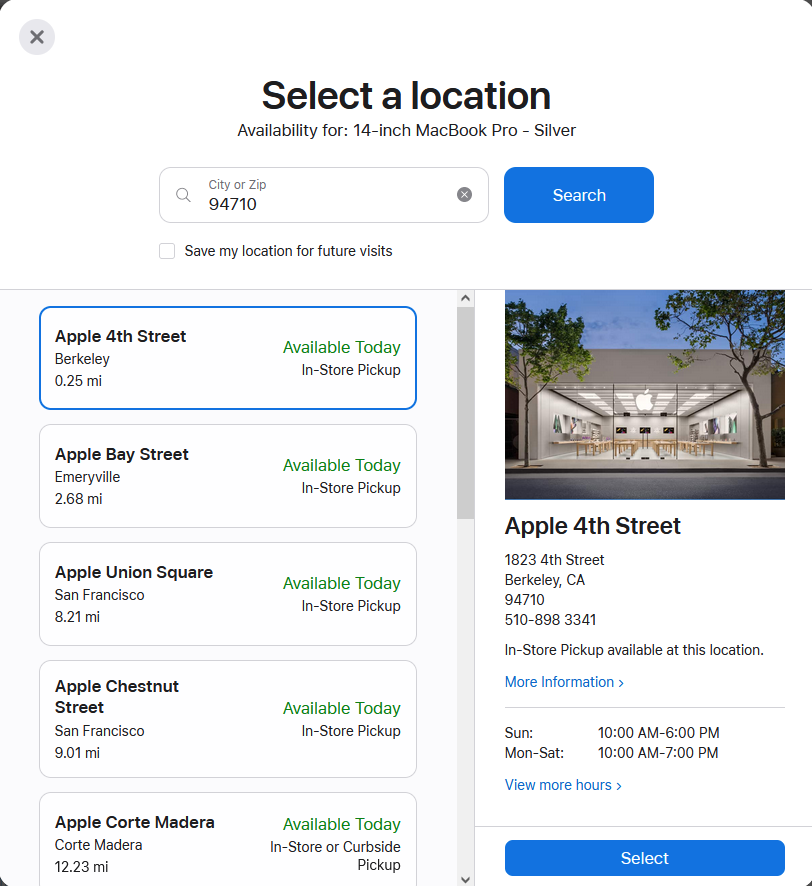Viewport: 812px width, 886px height.
Task: Click the Sun: 10:00 AM-6:00 PM hours text
Action: 612,733
